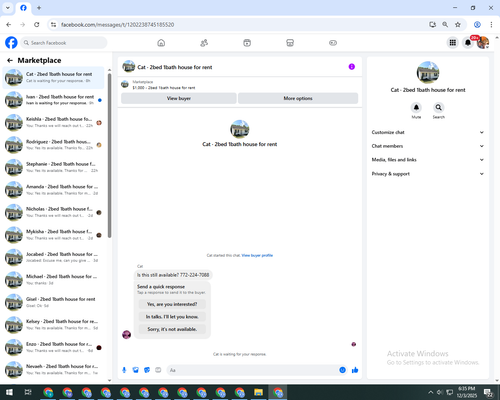Attach a photo file icon
The width and height of the screenshot is (500, 400).
(x=136, y=370)
